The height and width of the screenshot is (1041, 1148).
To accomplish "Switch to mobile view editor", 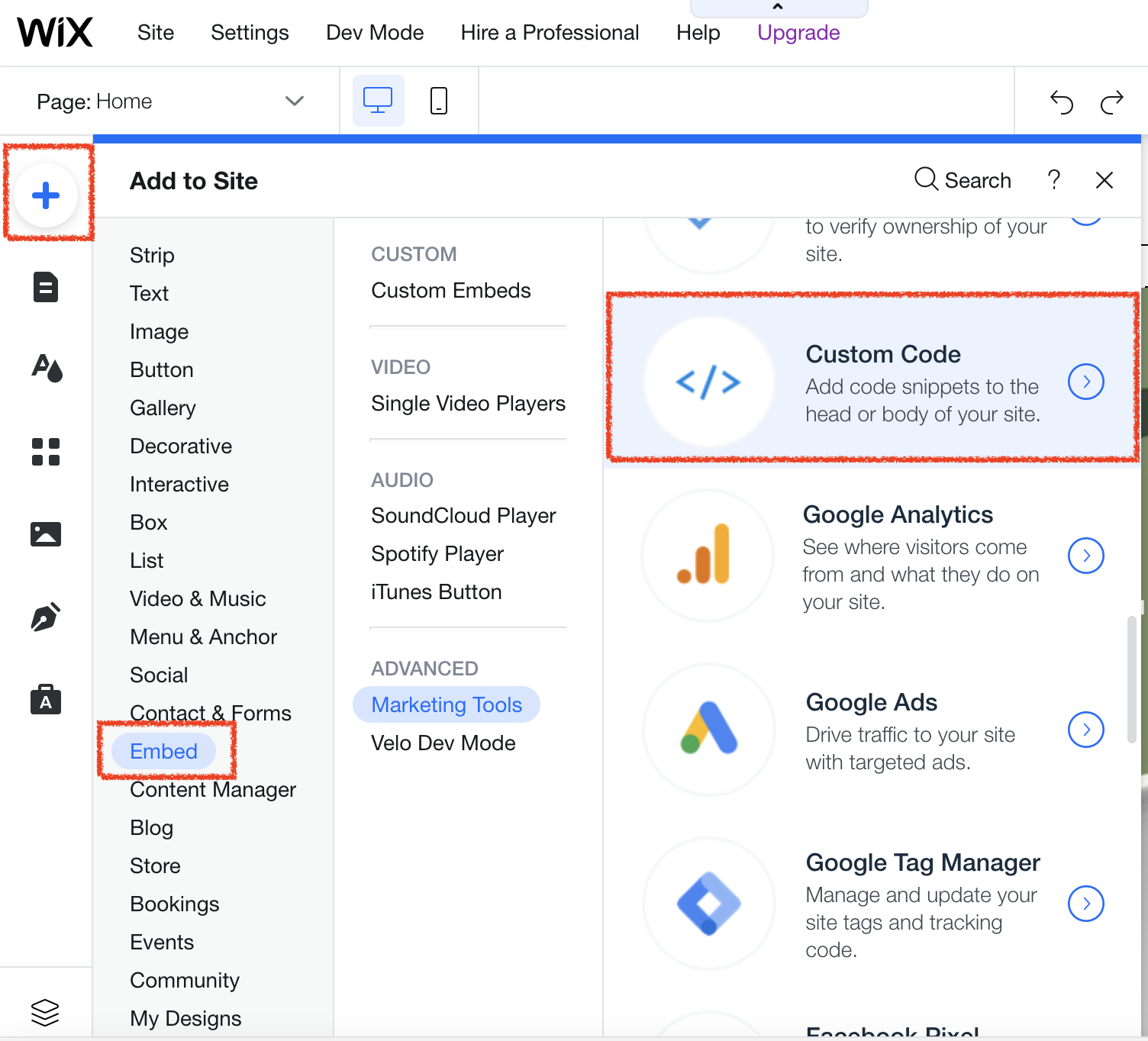I will [439, 101].
